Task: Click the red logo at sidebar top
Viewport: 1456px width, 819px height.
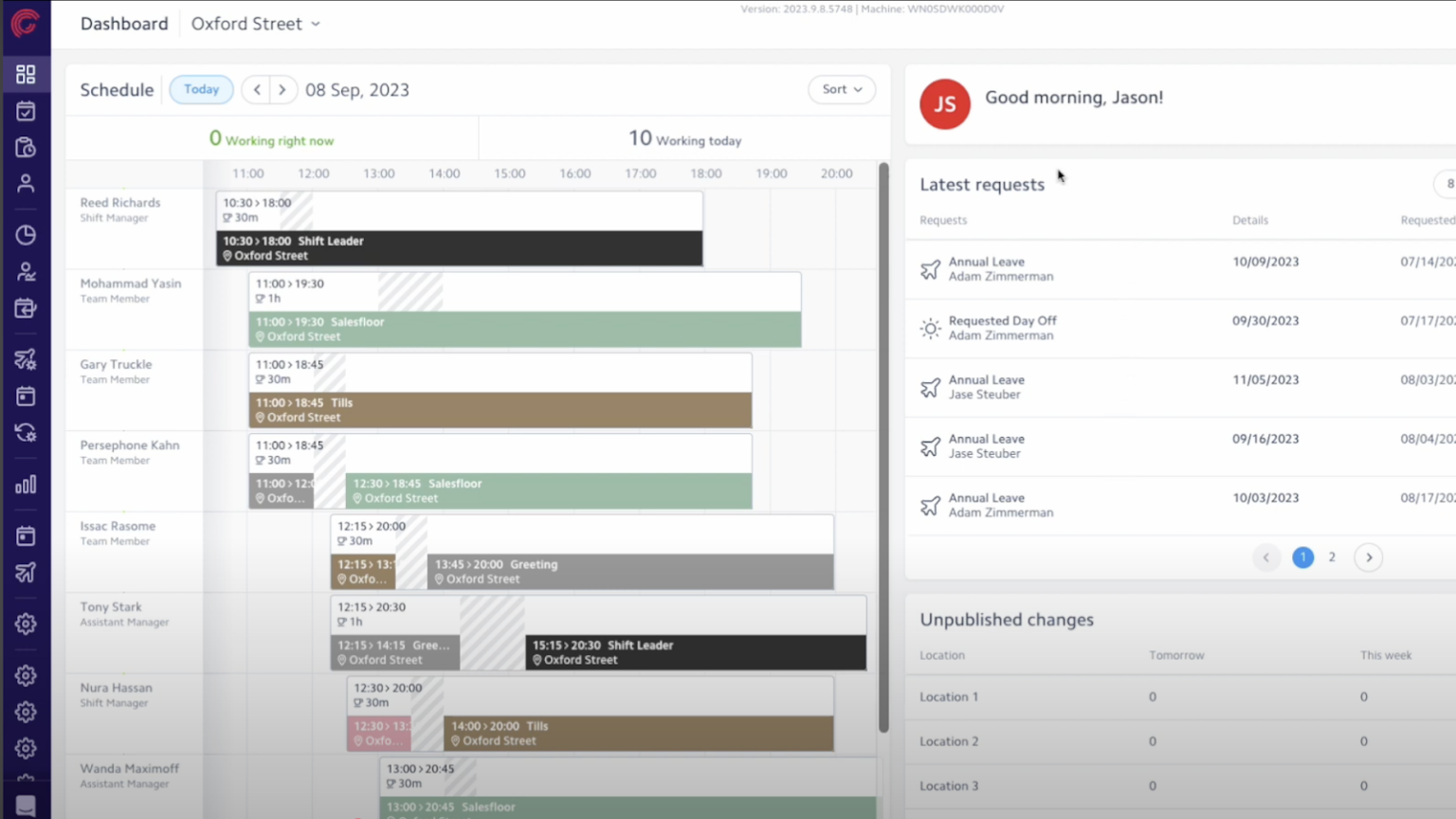Action: pos(25,22)
